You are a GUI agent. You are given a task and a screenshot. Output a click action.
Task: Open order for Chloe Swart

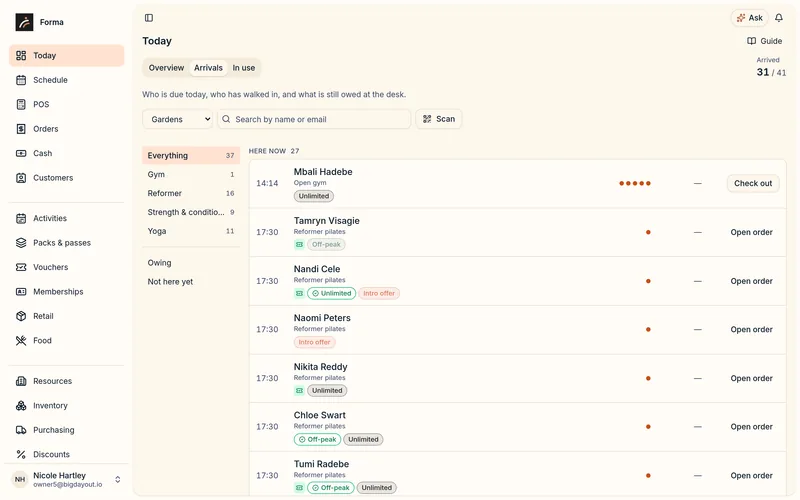(751, 427)
